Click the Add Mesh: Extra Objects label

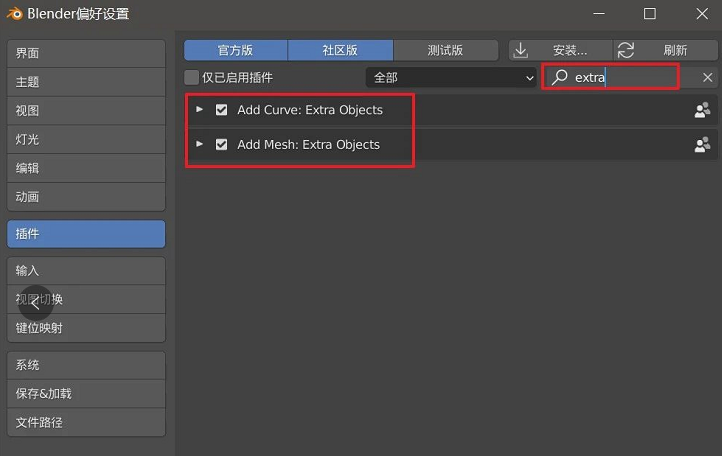click(309, 145)
